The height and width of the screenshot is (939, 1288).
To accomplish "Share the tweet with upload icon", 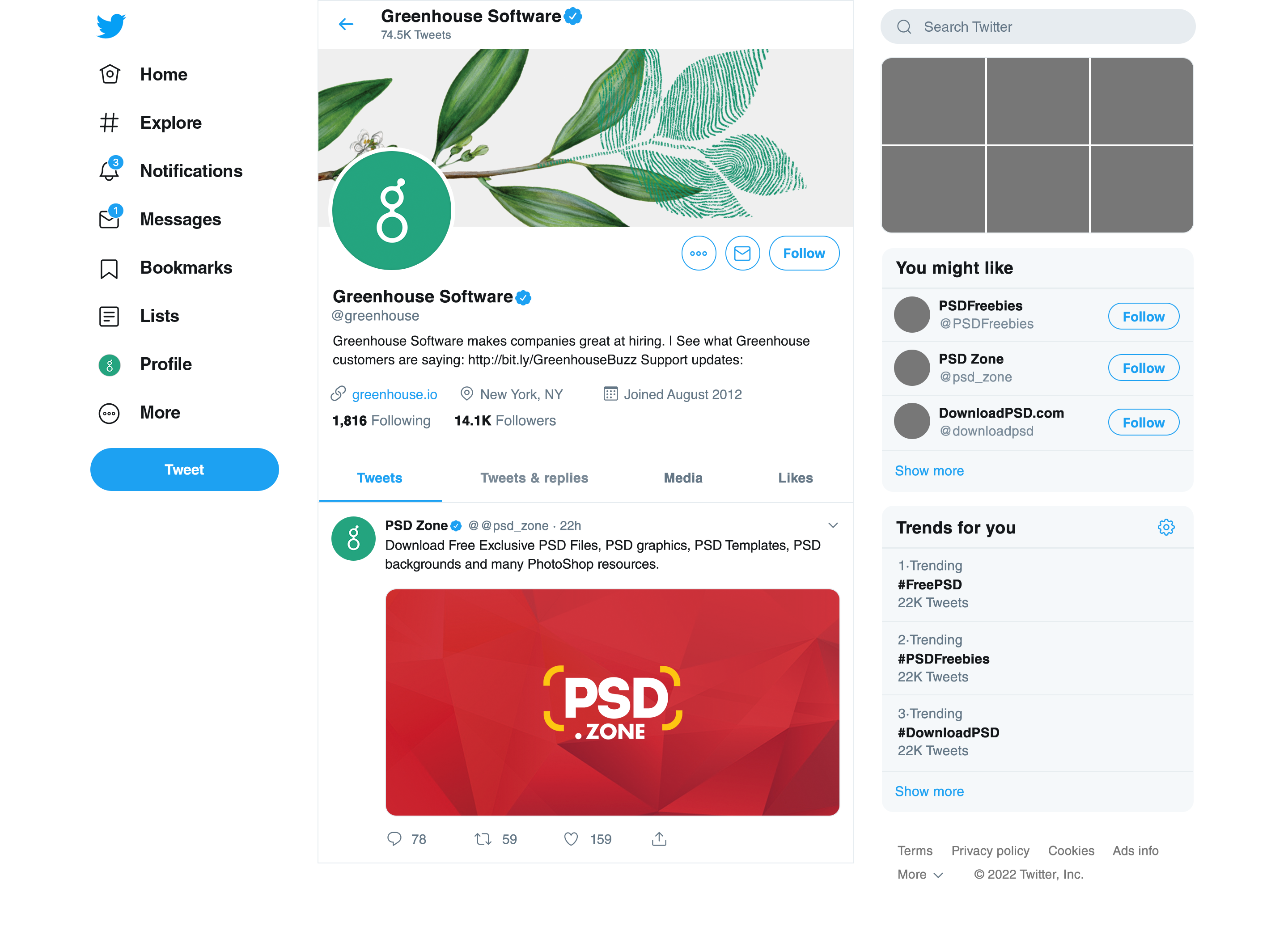I will (x=659, y=838).
